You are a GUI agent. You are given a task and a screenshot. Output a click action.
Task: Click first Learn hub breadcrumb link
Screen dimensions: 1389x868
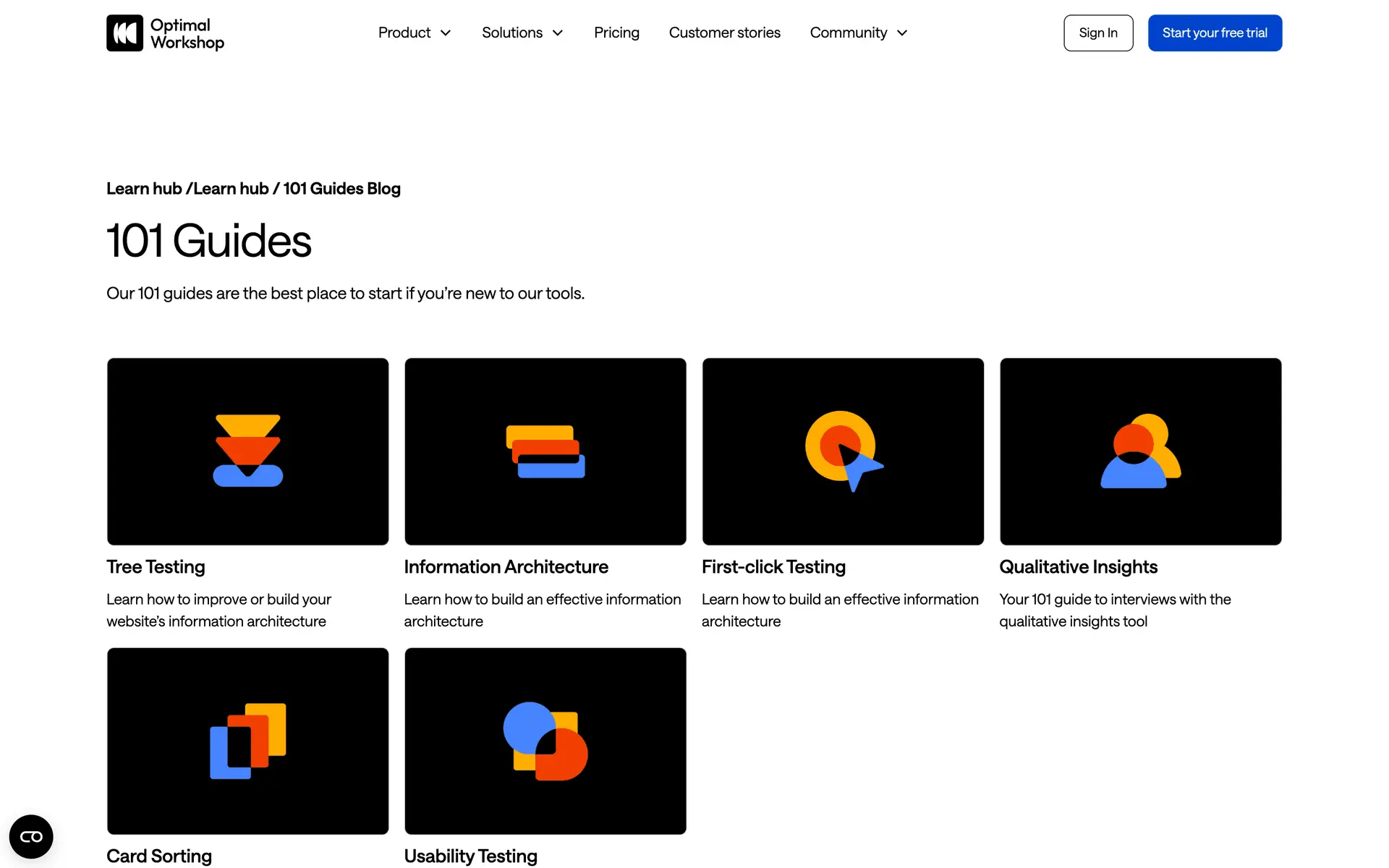[x=144, y=189]
